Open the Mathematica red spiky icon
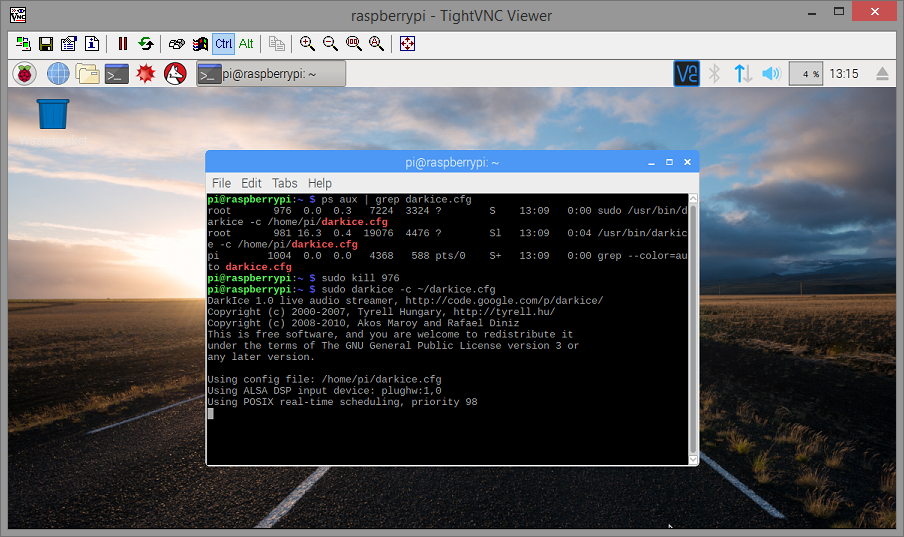The height and width of the screenshot is (537, 904). pos(146,74)
